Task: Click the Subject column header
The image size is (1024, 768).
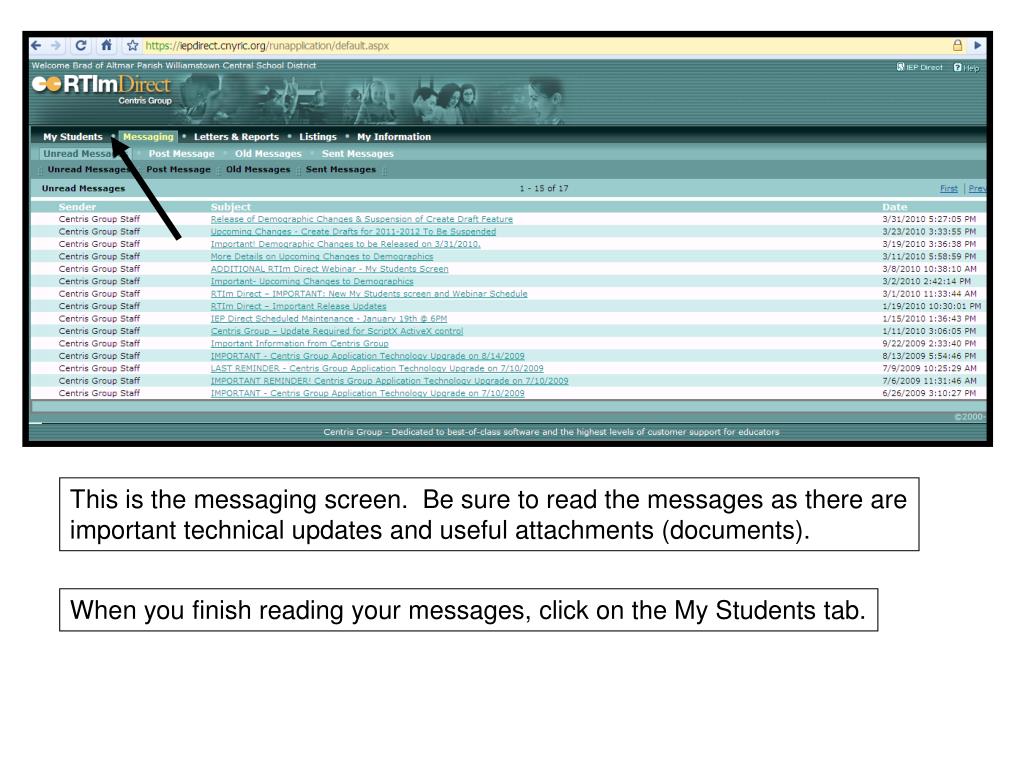Action: click(x=231, y=206)
